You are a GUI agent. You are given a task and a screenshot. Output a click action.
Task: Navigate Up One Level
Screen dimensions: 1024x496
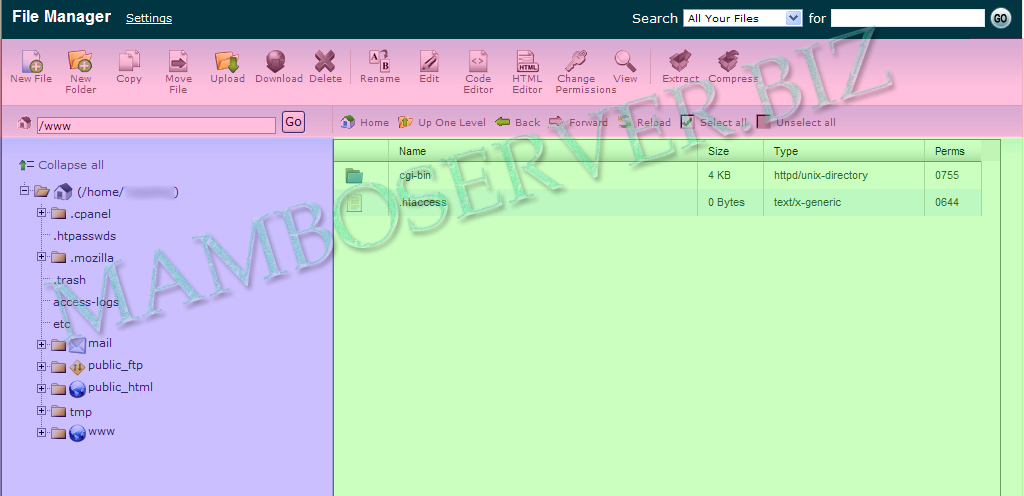coord(441,122)
